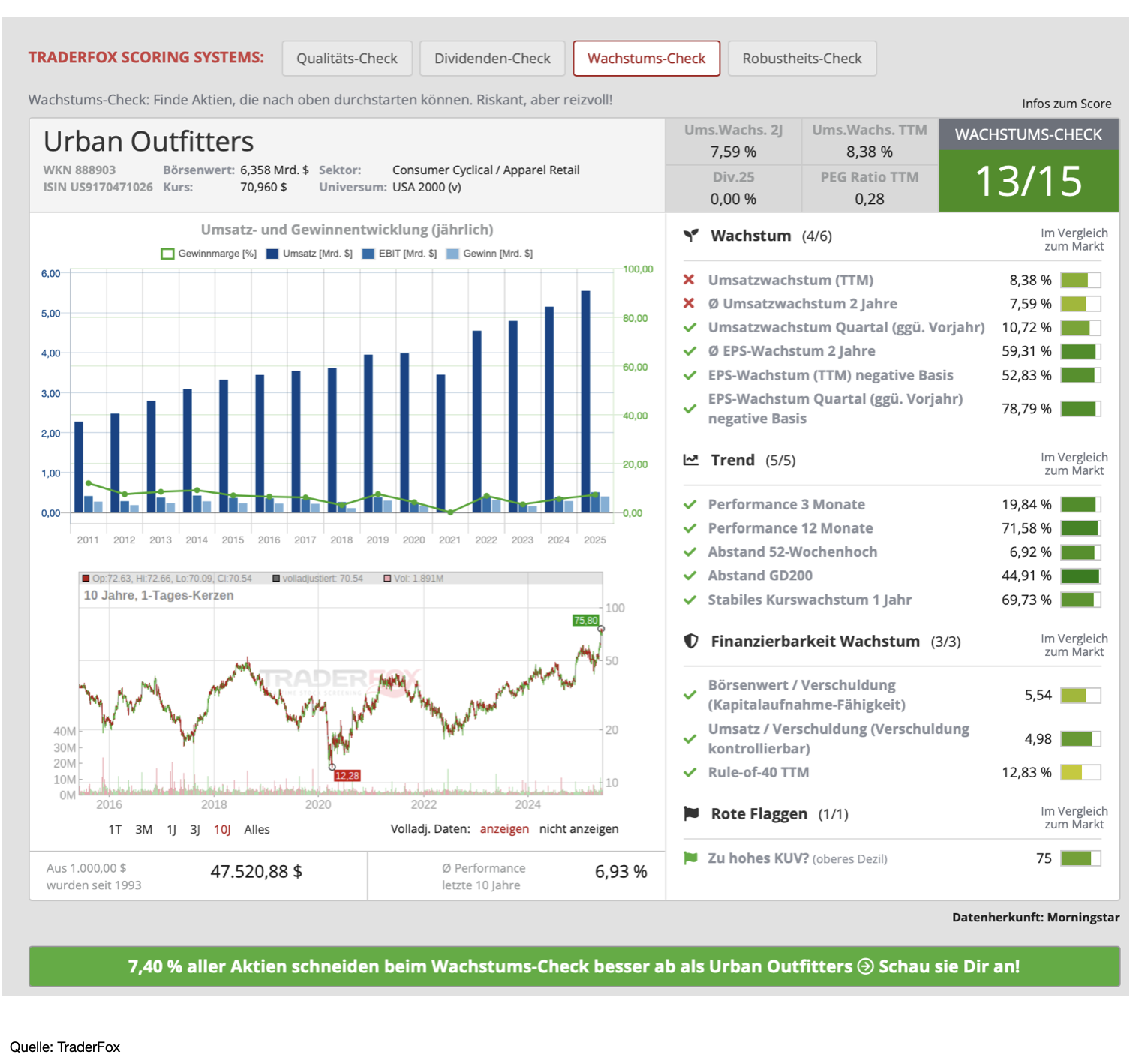Click the 2025 Umsatz bar in the chart

pyautogui.click(x=586, y=401)
